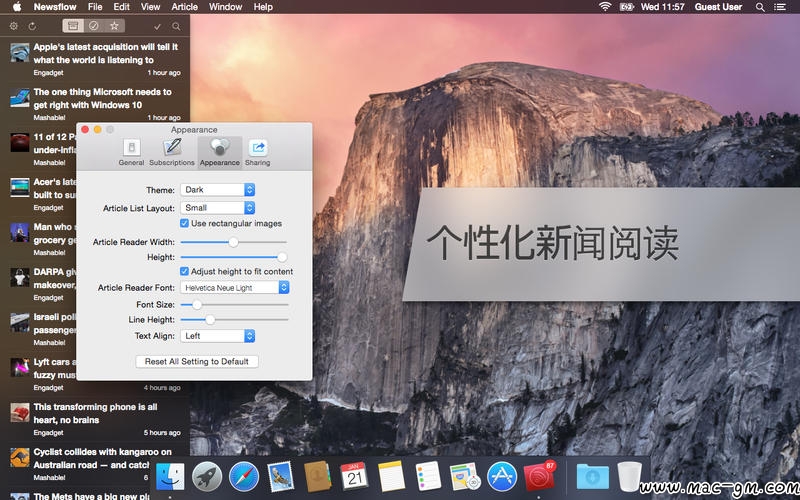Open Article Reader Font dropdown

[235, 287]
